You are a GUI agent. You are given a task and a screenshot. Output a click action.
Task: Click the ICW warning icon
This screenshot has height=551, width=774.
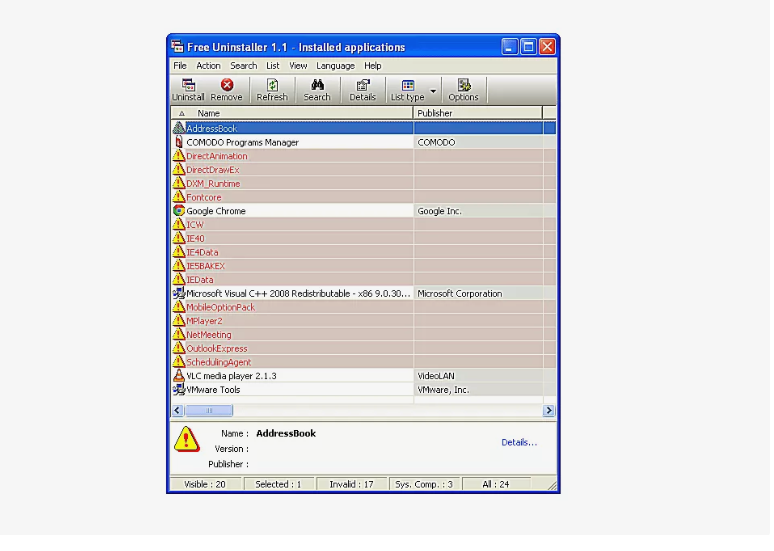click(x=179, y=225)
